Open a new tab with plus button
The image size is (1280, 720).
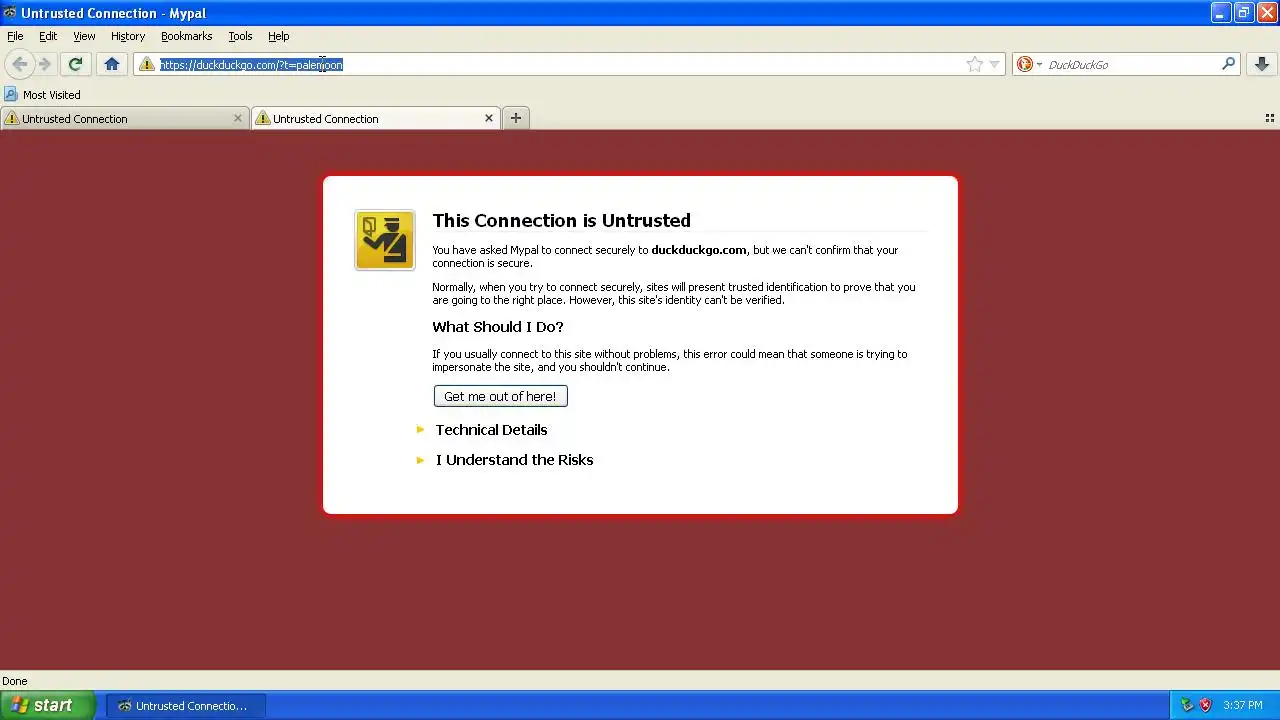516,118
